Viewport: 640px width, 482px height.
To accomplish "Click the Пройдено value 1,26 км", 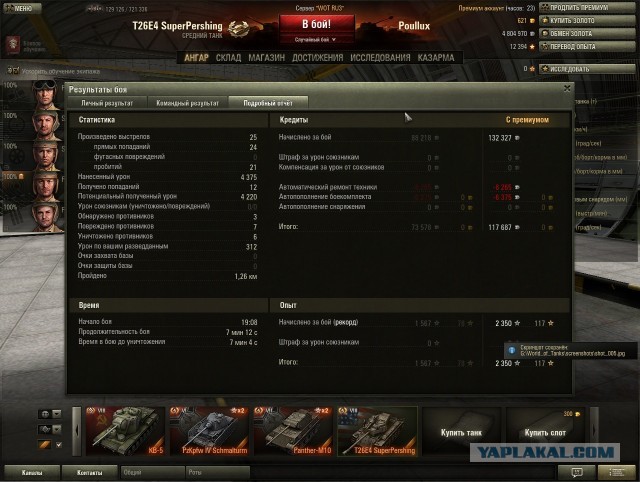I will (x=246, y=276).
